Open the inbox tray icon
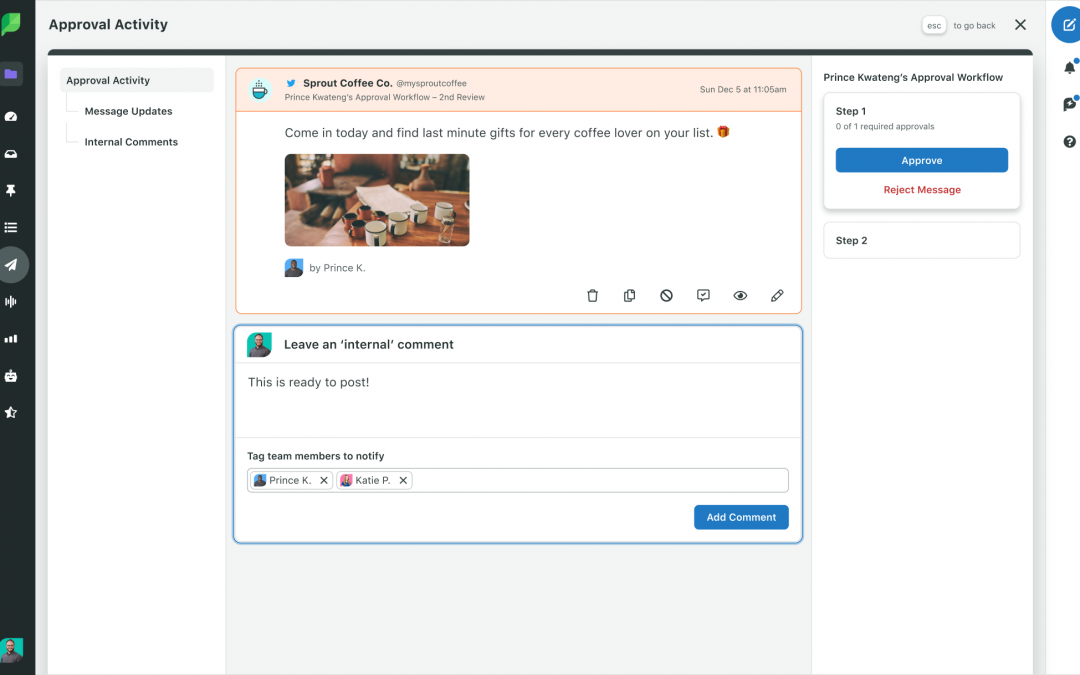Viewport: 1080px width, 675px height. tap(11, 154)
